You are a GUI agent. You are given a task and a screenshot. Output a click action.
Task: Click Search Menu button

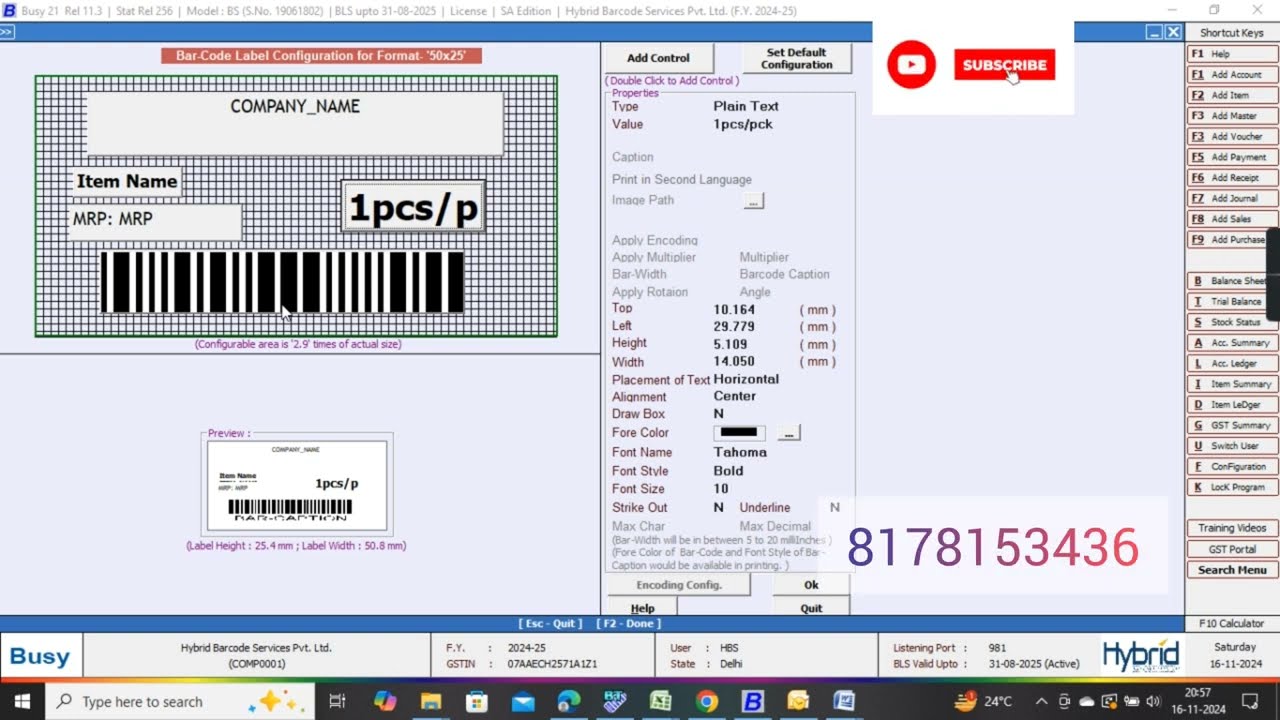(1232, 570)
